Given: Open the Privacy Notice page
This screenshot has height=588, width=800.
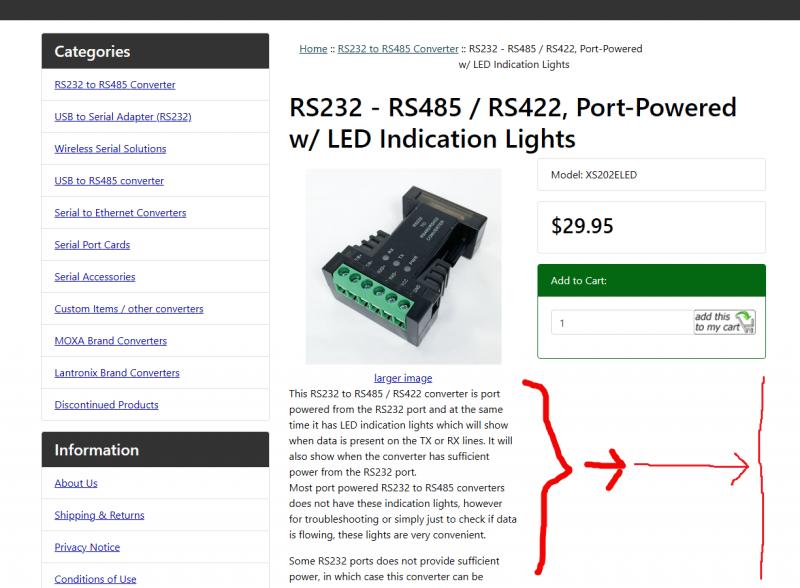Looking at the screenshot, I should tap(87, 547).
